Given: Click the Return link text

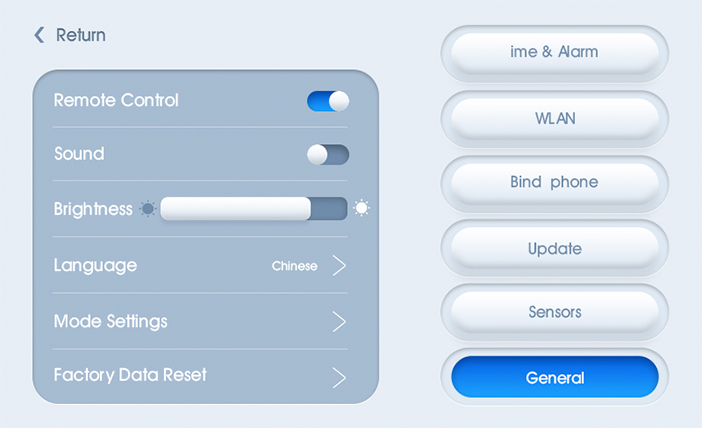Looking at the screenshot, I should (80, 35).
